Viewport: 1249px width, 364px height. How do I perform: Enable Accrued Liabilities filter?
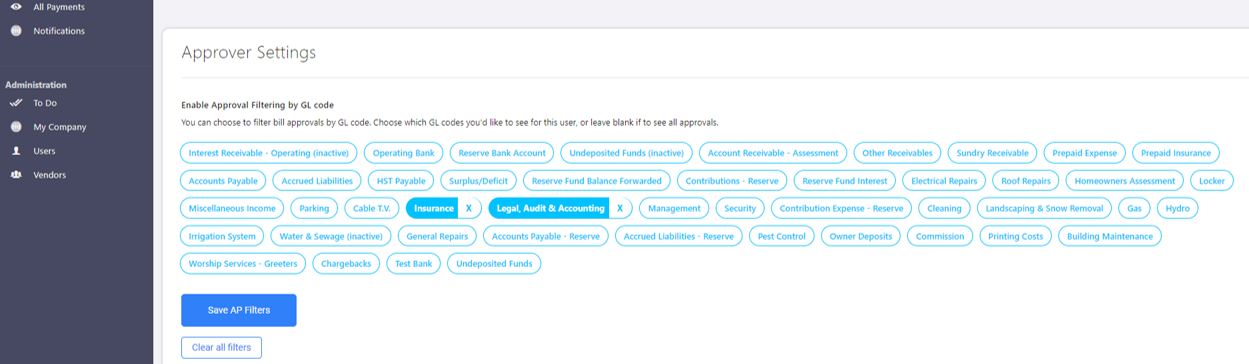pyautogui.click(x=317, y=181)
